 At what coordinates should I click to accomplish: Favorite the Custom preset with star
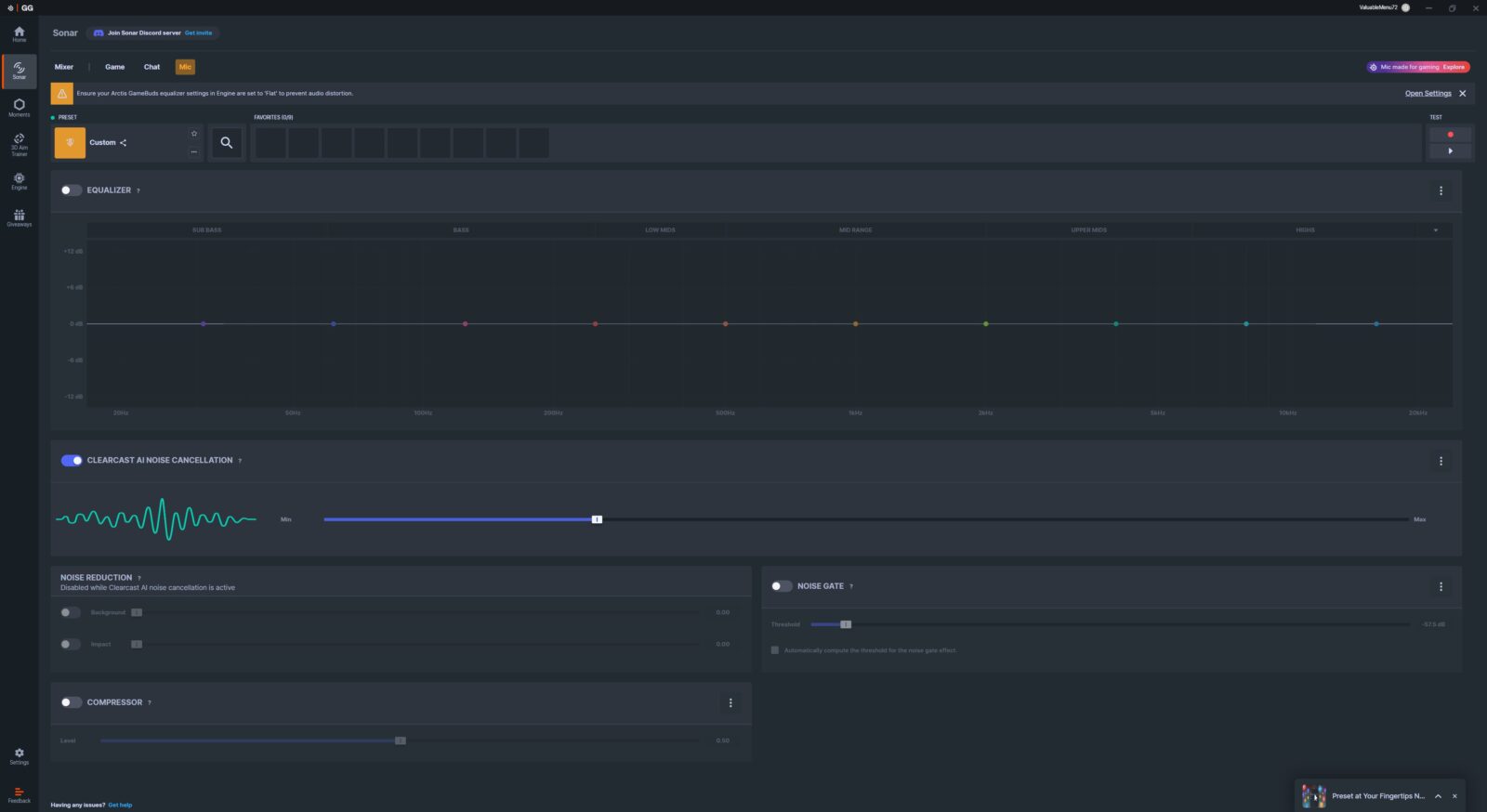pyautogui.click(x=194, y=134)
